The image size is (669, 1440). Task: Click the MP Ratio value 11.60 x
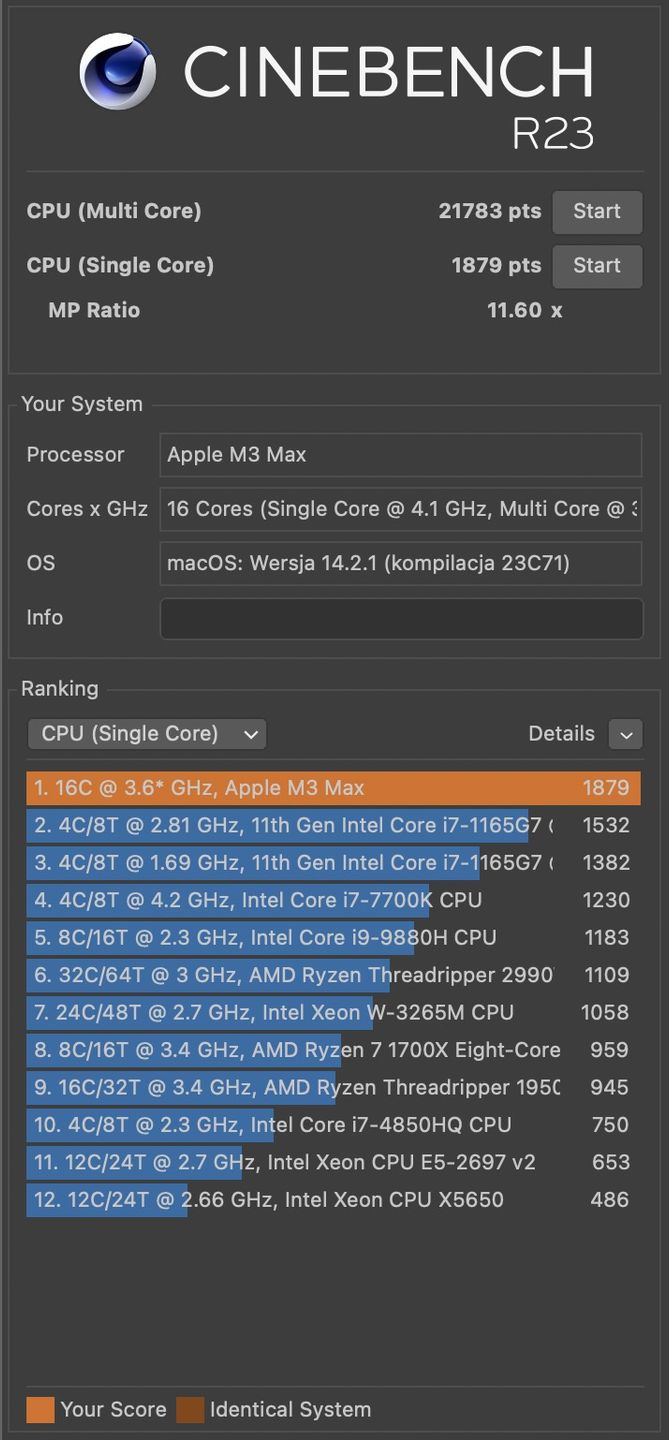525,310
